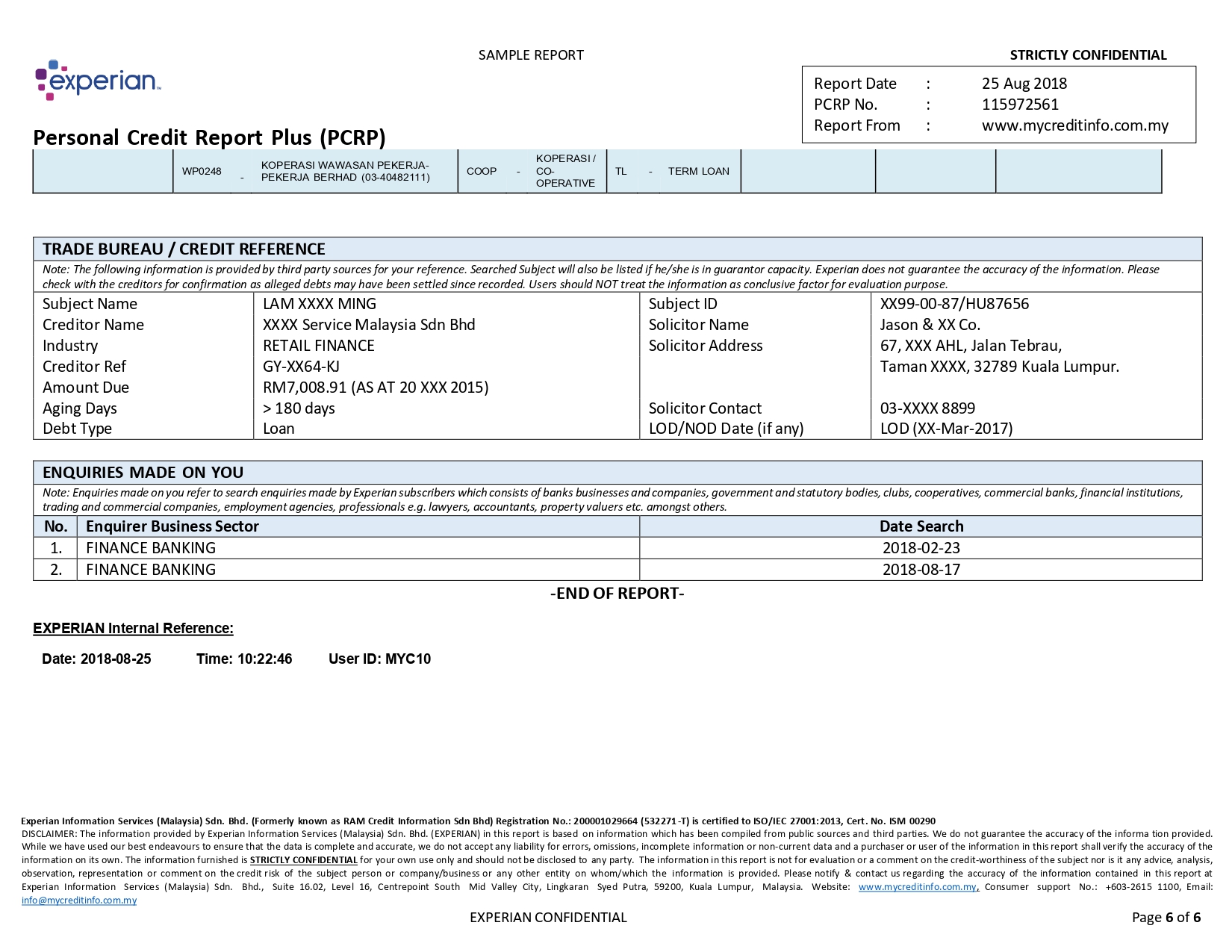
Task: Select LOD (XX-Mar-2017) value
Action: (x=946, y=429)
